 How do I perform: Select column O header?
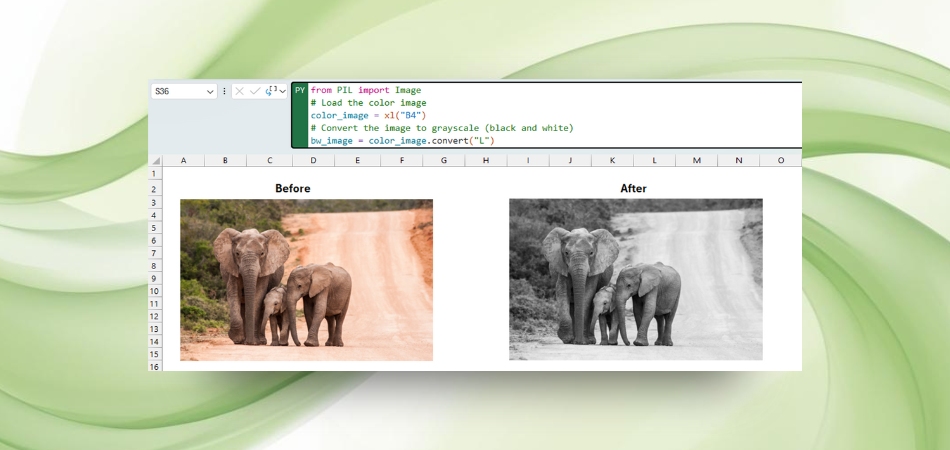(x=780, y=160)
